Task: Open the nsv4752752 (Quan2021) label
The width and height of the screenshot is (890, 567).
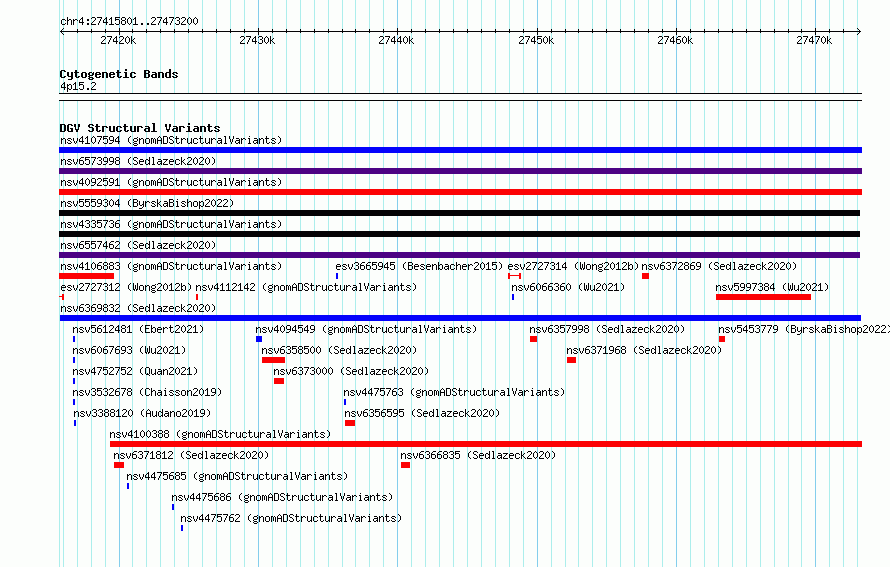Action: pyautogui.click(x=135, y=371)
